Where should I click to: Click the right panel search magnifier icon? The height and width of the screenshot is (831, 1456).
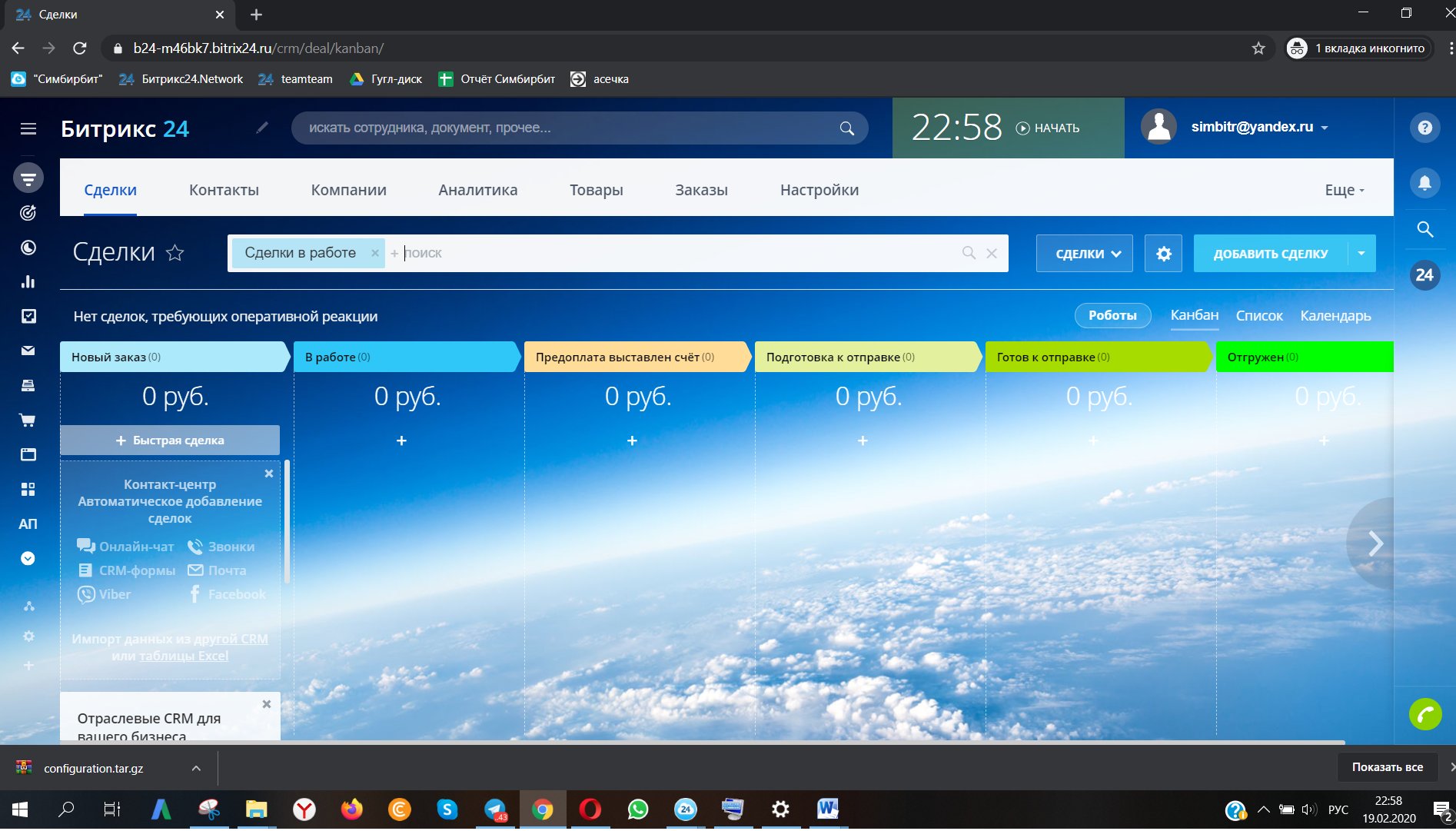[1425, 229]
